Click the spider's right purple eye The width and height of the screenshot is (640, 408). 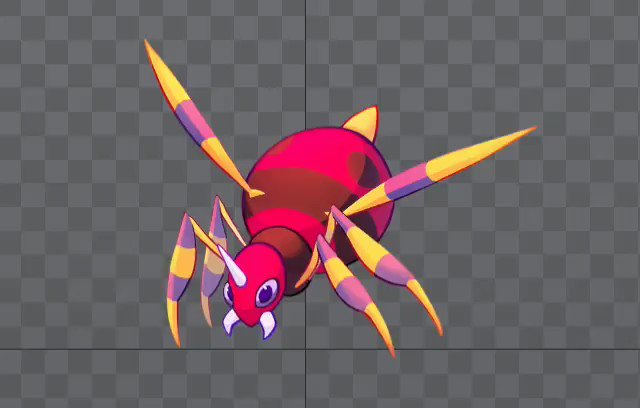[x=267, y=293]
